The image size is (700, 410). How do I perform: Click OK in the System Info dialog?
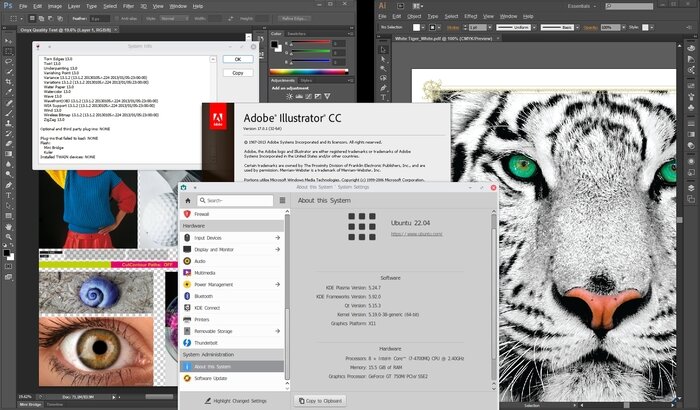point(238,59)
